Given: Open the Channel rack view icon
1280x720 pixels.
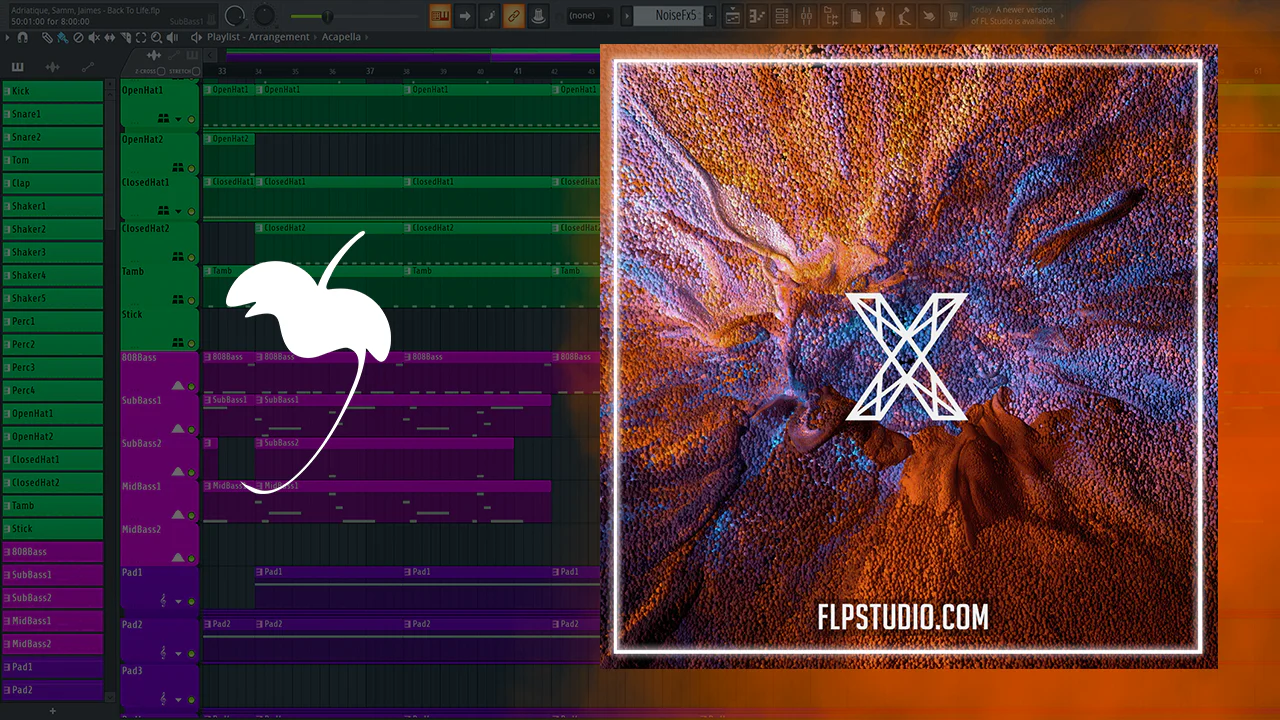Looking at the screenshot, I should pyautogui.click(x=782, y=16).
